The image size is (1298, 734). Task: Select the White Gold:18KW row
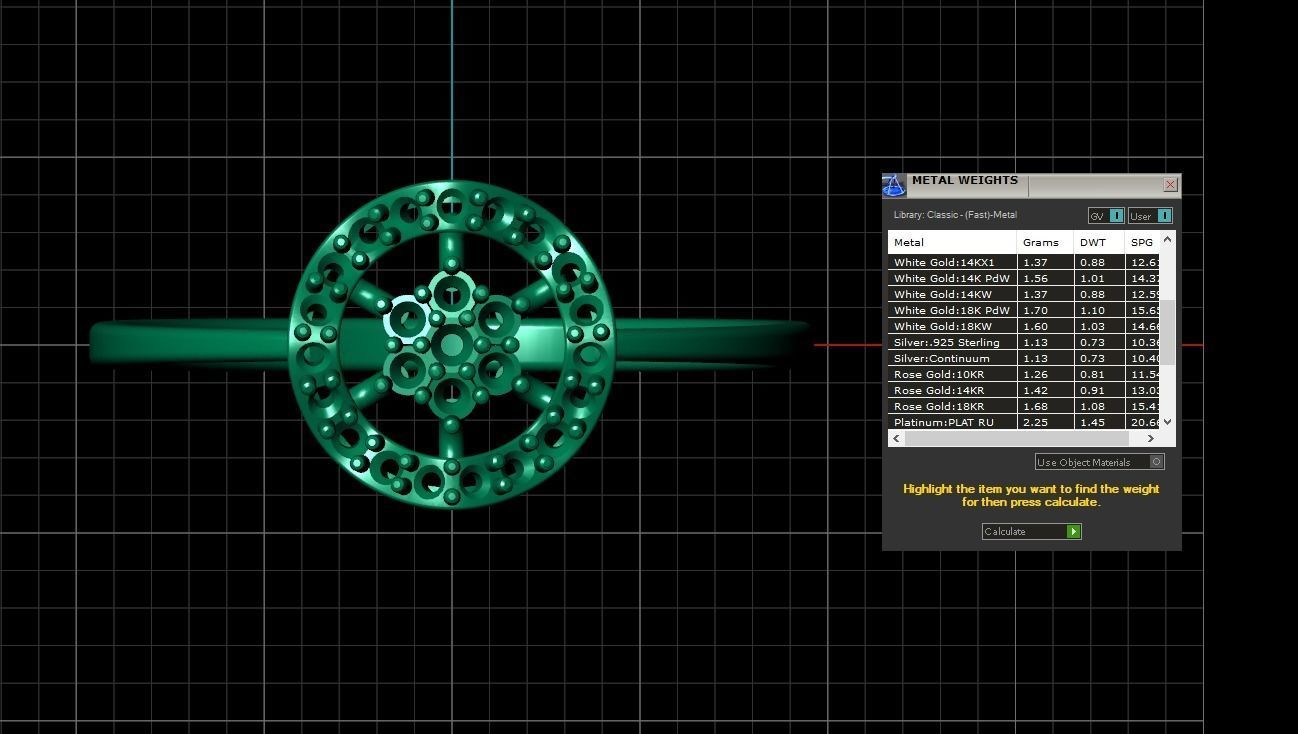point(1024,326)
